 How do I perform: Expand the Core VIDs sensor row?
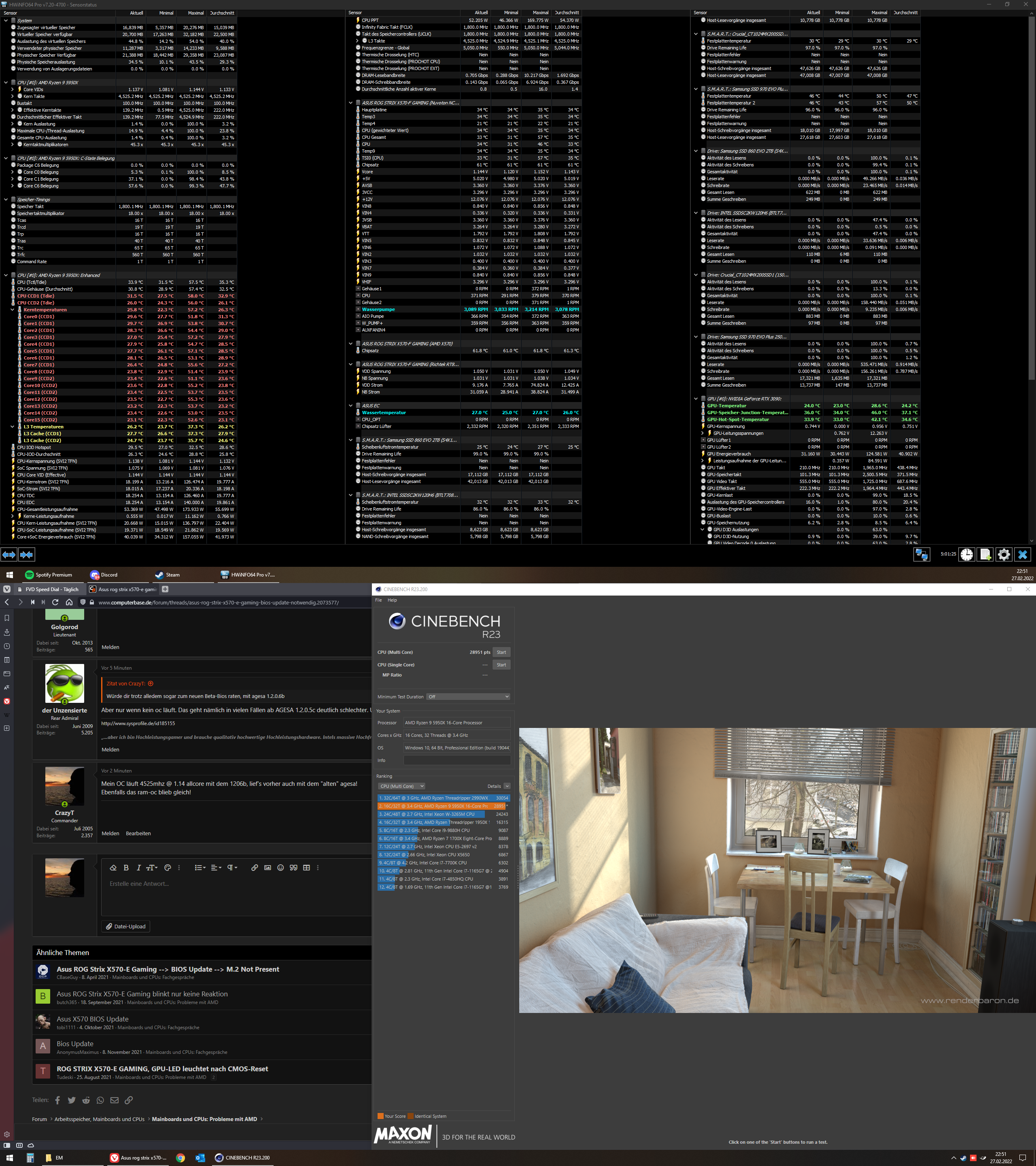coord(13,89)
